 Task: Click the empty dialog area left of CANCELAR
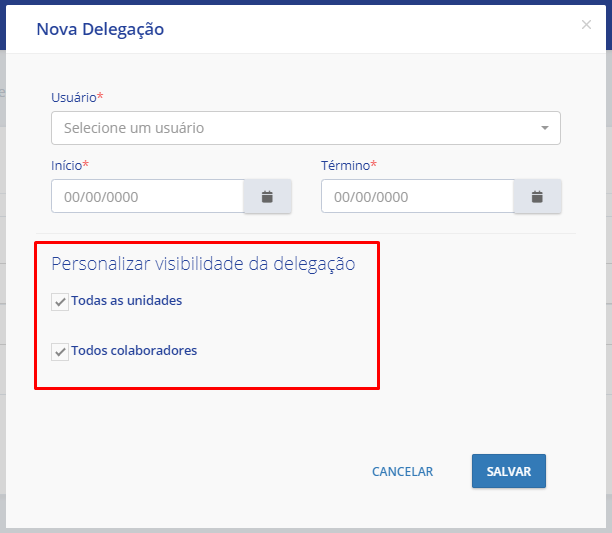(200, 471)
